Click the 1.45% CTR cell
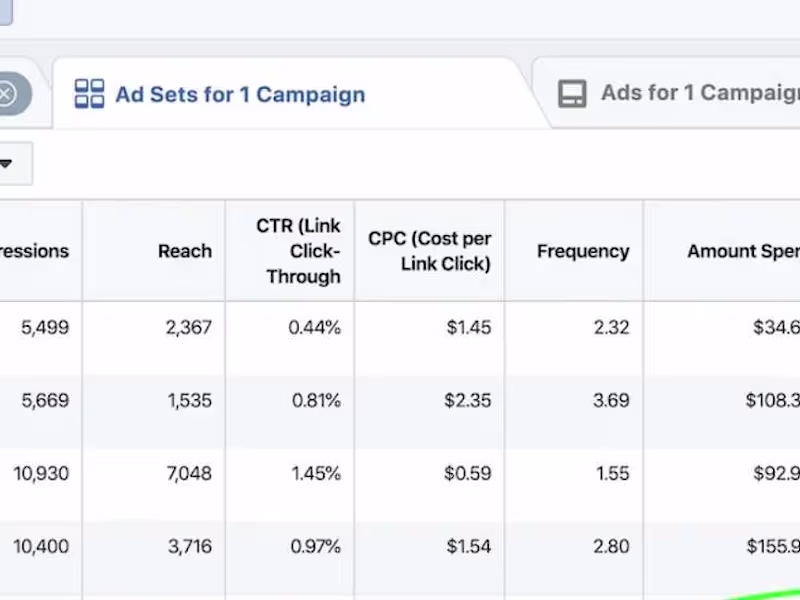Screen dimensions: 800x600 [316, 473]
